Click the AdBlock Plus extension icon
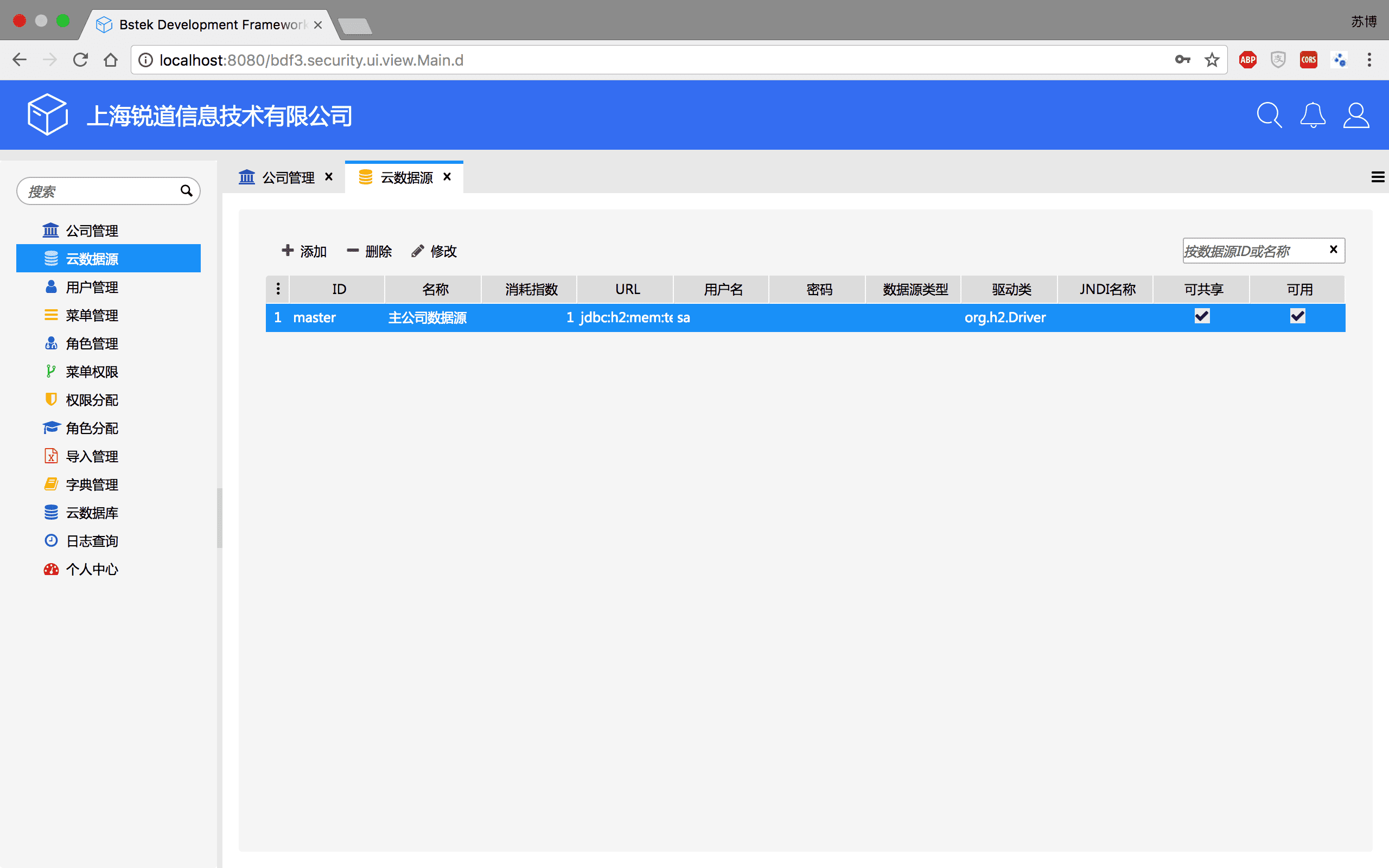Viewport: 1389px width, 868px height. (1247, 60)
